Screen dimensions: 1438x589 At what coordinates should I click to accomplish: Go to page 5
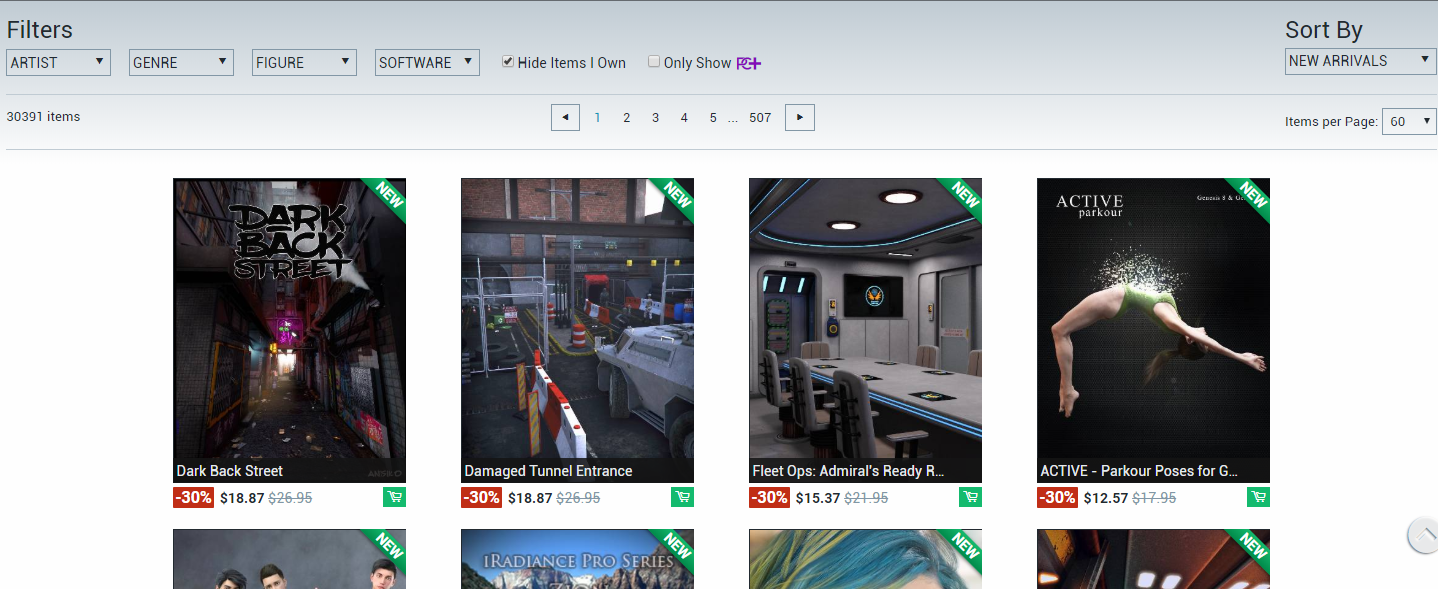[713, 117]
